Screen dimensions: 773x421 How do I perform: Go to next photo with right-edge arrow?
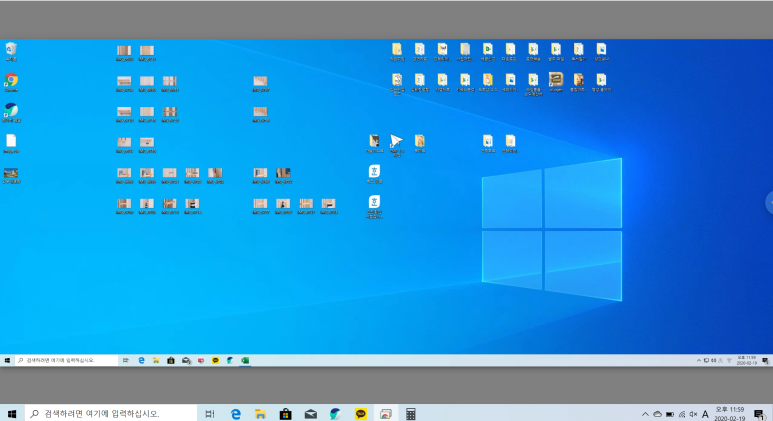[770, 203]
